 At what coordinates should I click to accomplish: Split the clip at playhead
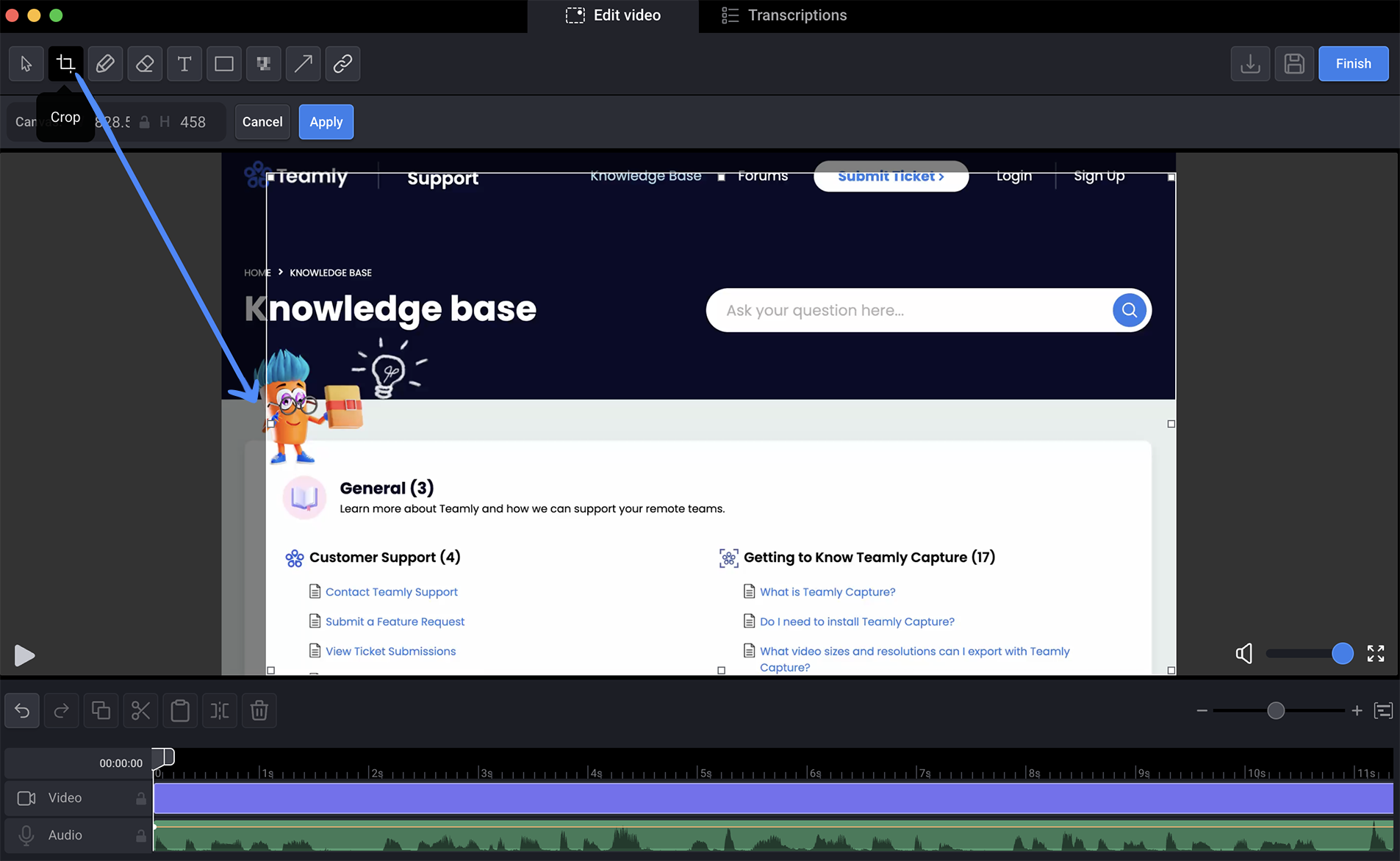[220, 710]
